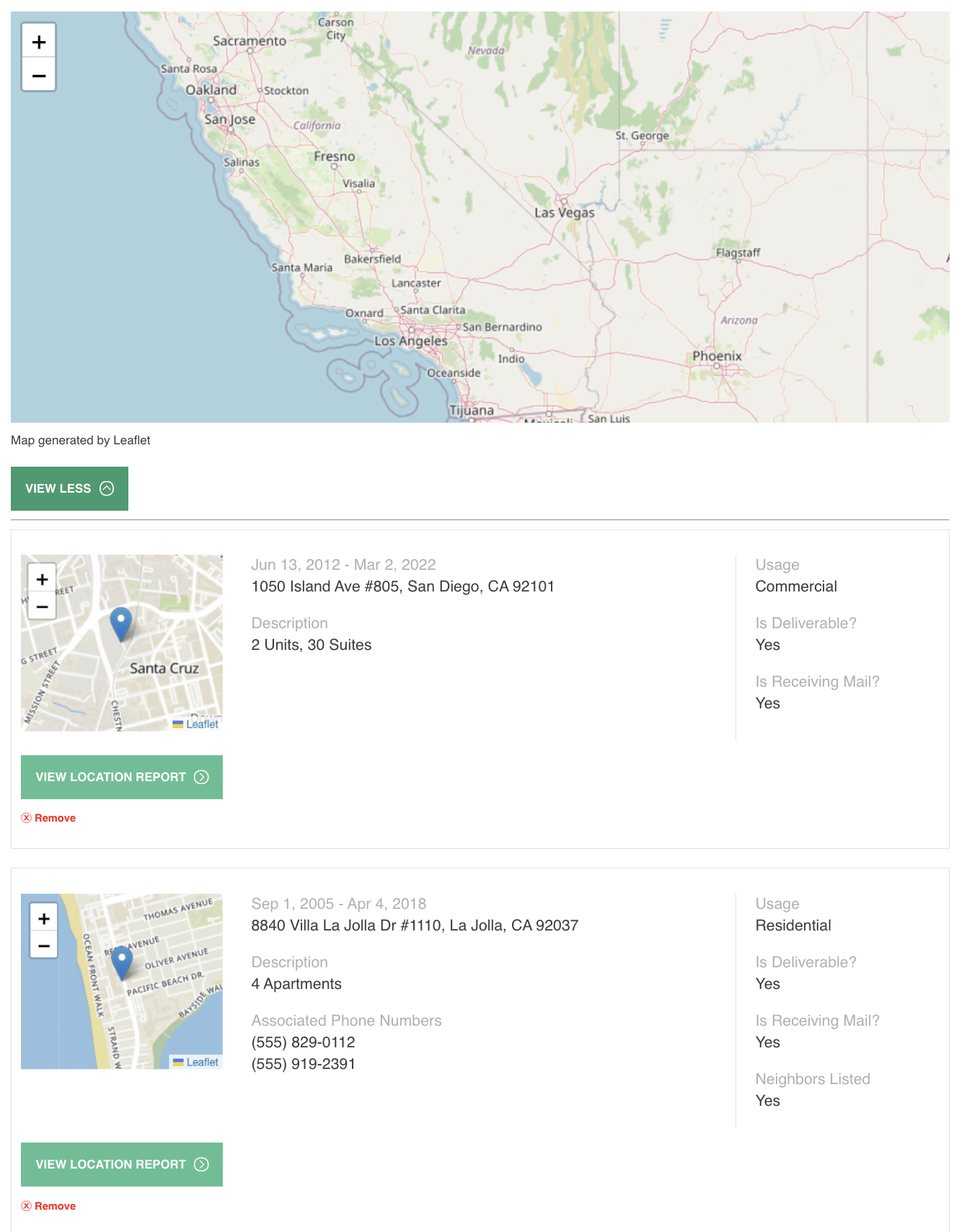
Task: Select phone number (555) 829-0112
Action: (303, 1042)
